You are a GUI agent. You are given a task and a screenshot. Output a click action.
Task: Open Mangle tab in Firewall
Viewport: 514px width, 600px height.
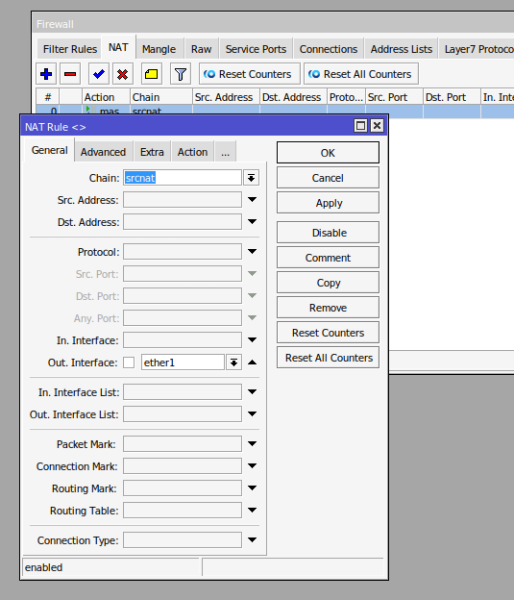[159, 49]
